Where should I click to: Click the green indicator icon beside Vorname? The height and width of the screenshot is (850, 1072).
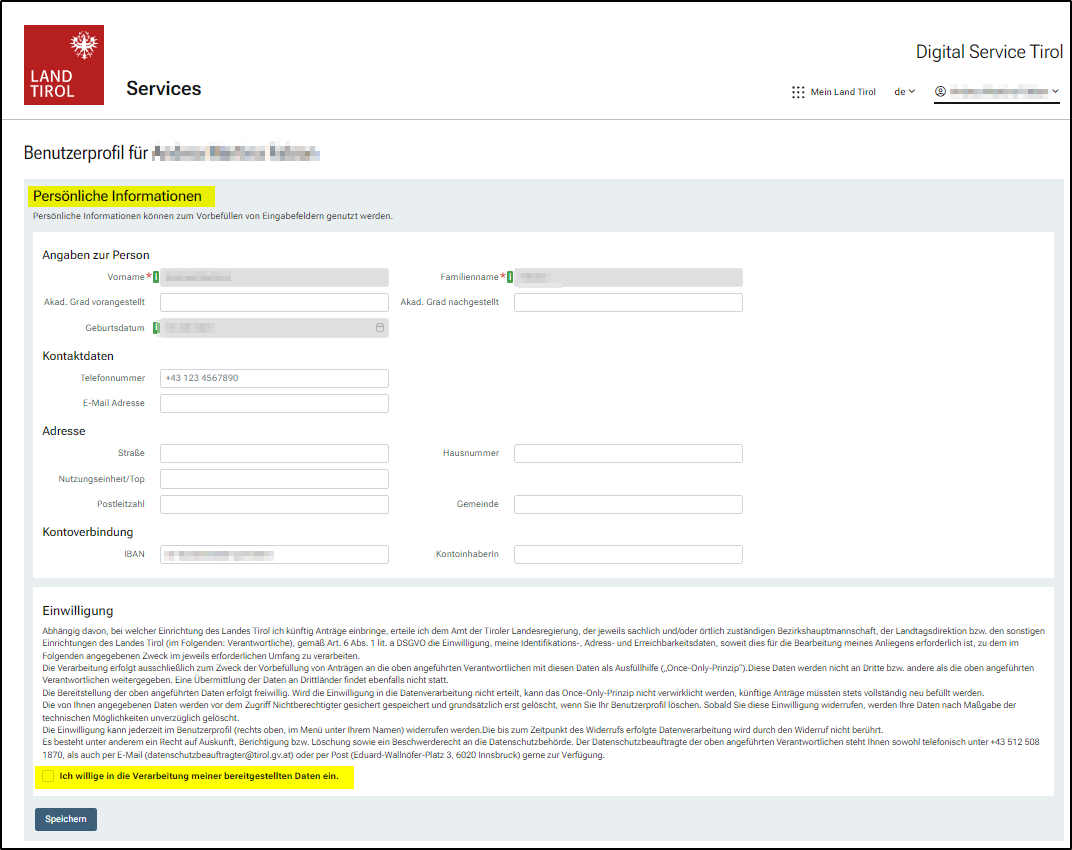coord(156,277)
